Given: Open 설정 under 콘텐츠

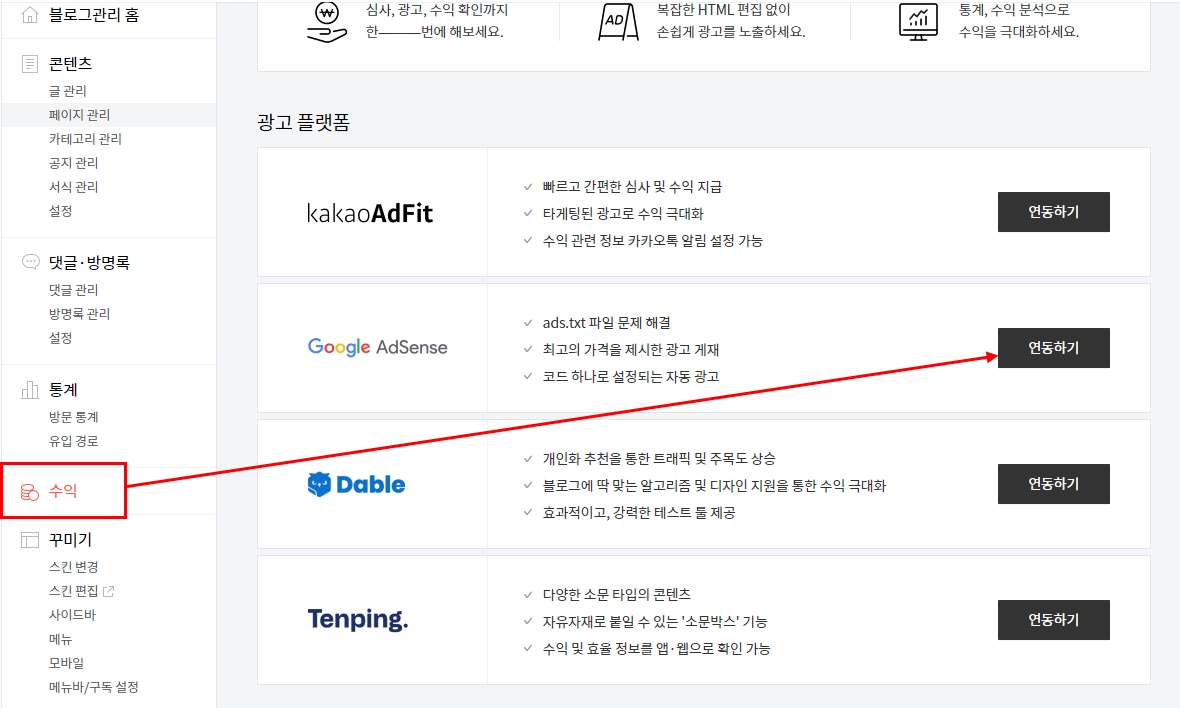Looking at the screenshot, I should [60, 211].
